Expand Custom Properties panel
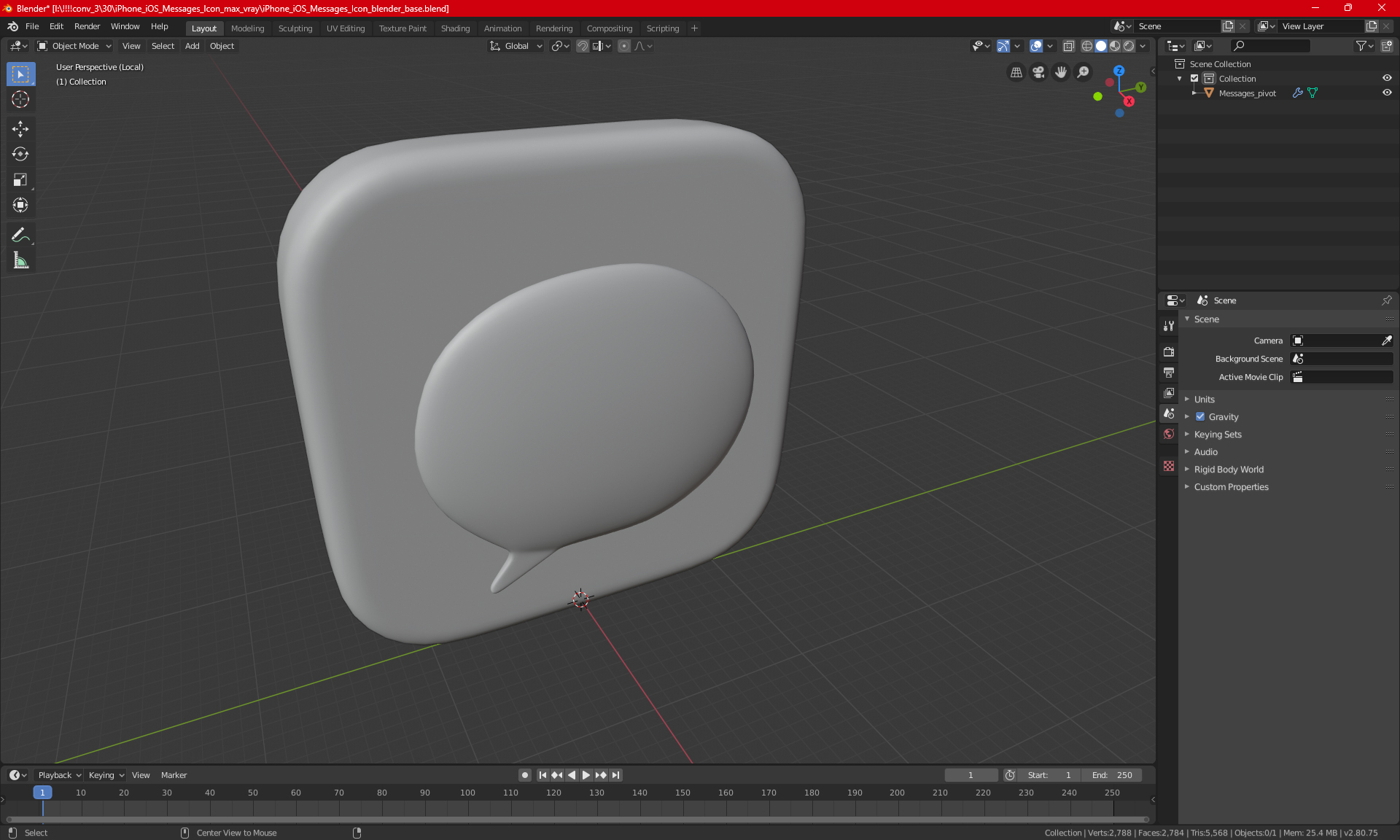The height and width of the screenshot is (840, 1400). [1231, 487]
